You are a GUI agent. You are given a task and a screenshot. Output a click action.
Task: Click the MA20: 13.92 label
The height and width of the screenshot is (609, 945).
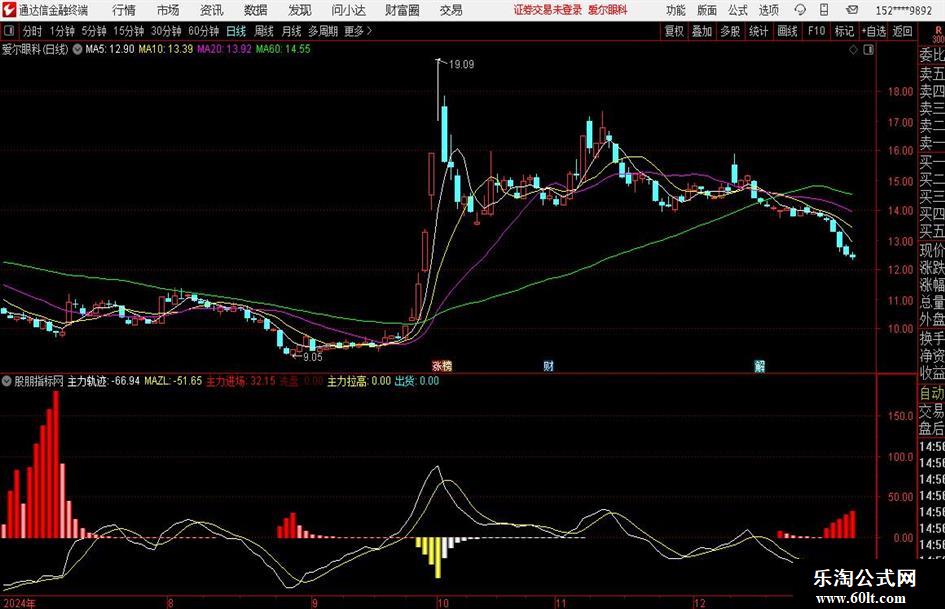224,49
